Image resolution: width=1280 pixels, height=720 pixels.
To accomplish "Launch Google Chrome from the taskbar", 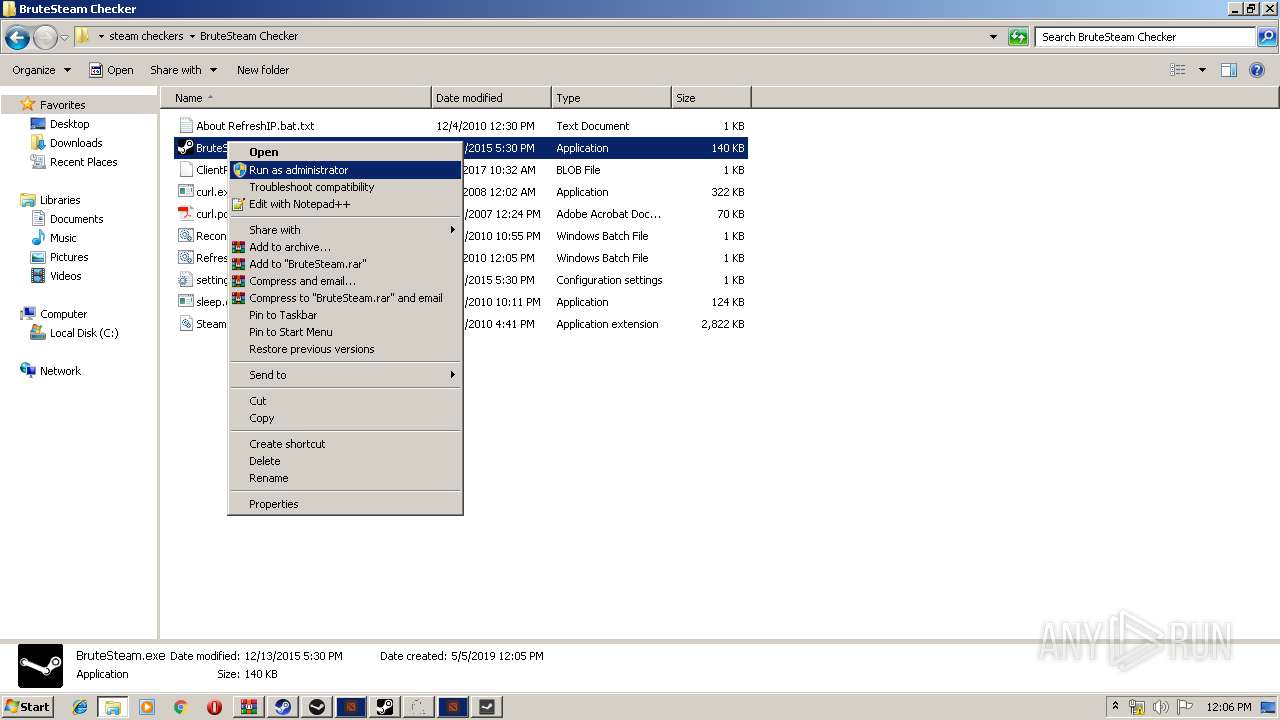I will tap(181, 707).
